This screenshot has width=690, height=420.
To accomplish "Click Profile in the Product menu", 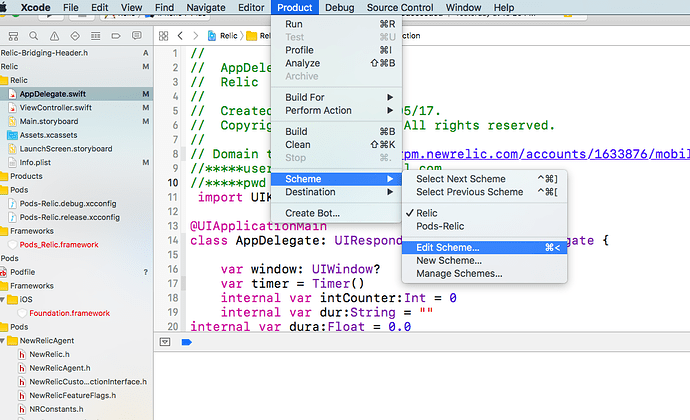I will pyautogui.click(x=336, y=50).
